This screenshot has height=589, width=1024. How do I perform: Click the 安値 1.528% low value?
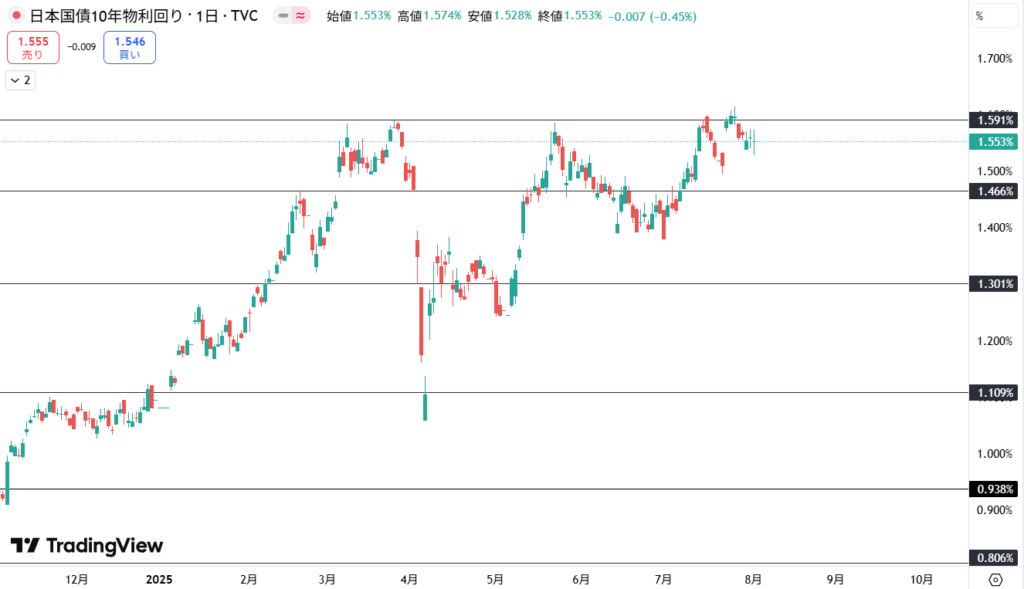tap(500, 16)
